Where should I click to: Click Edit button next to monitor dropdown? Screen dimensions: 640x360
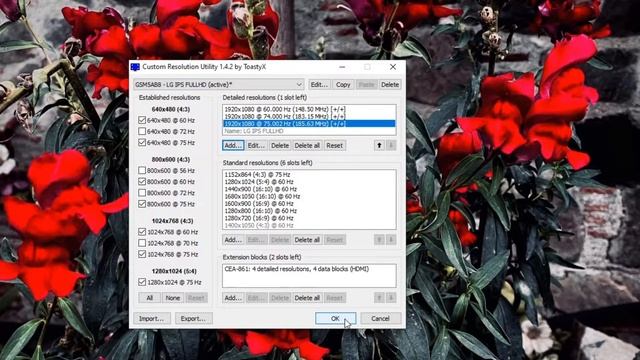pos(319,84)
